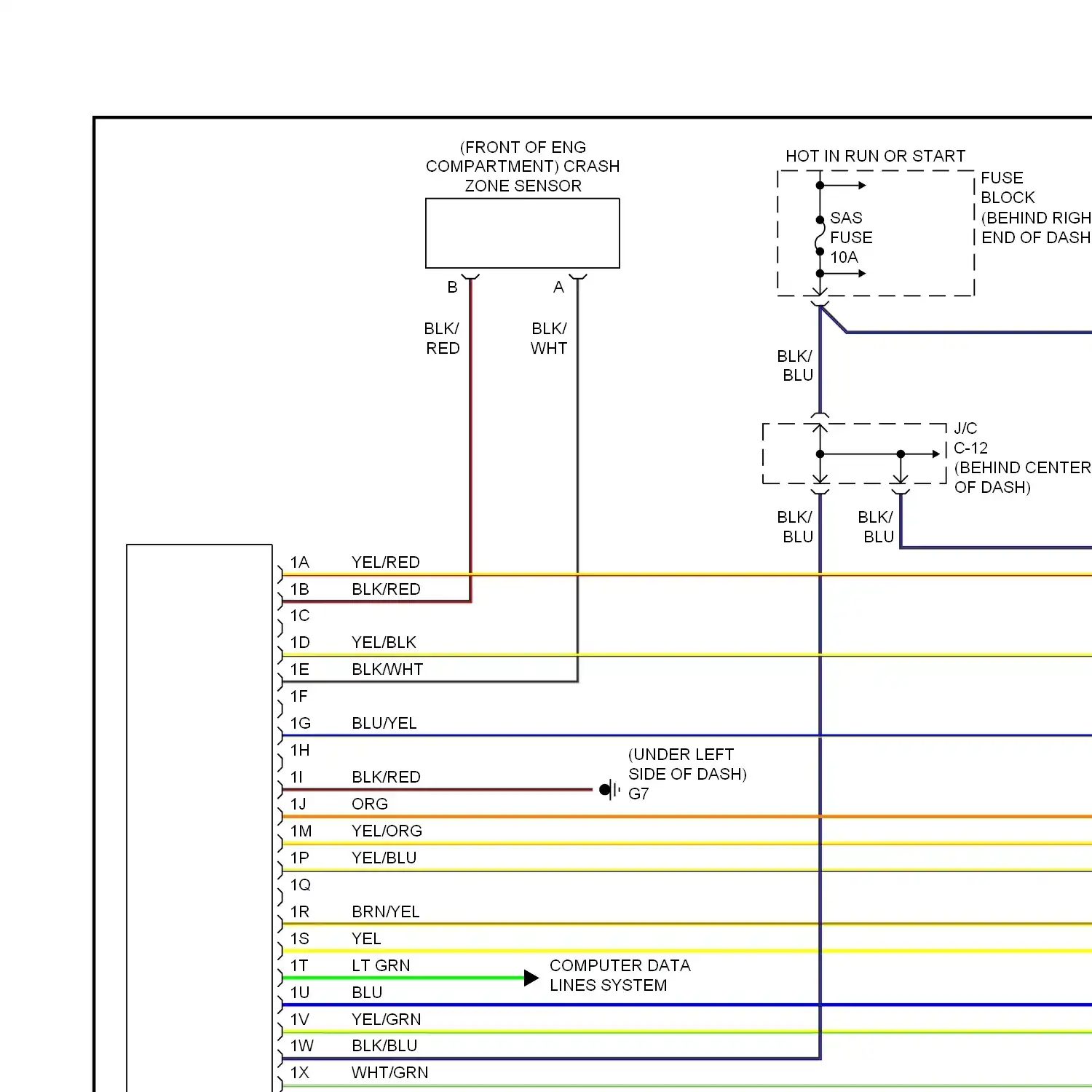
Task: Click pin label '1W'
Action: pos(302,1046)
